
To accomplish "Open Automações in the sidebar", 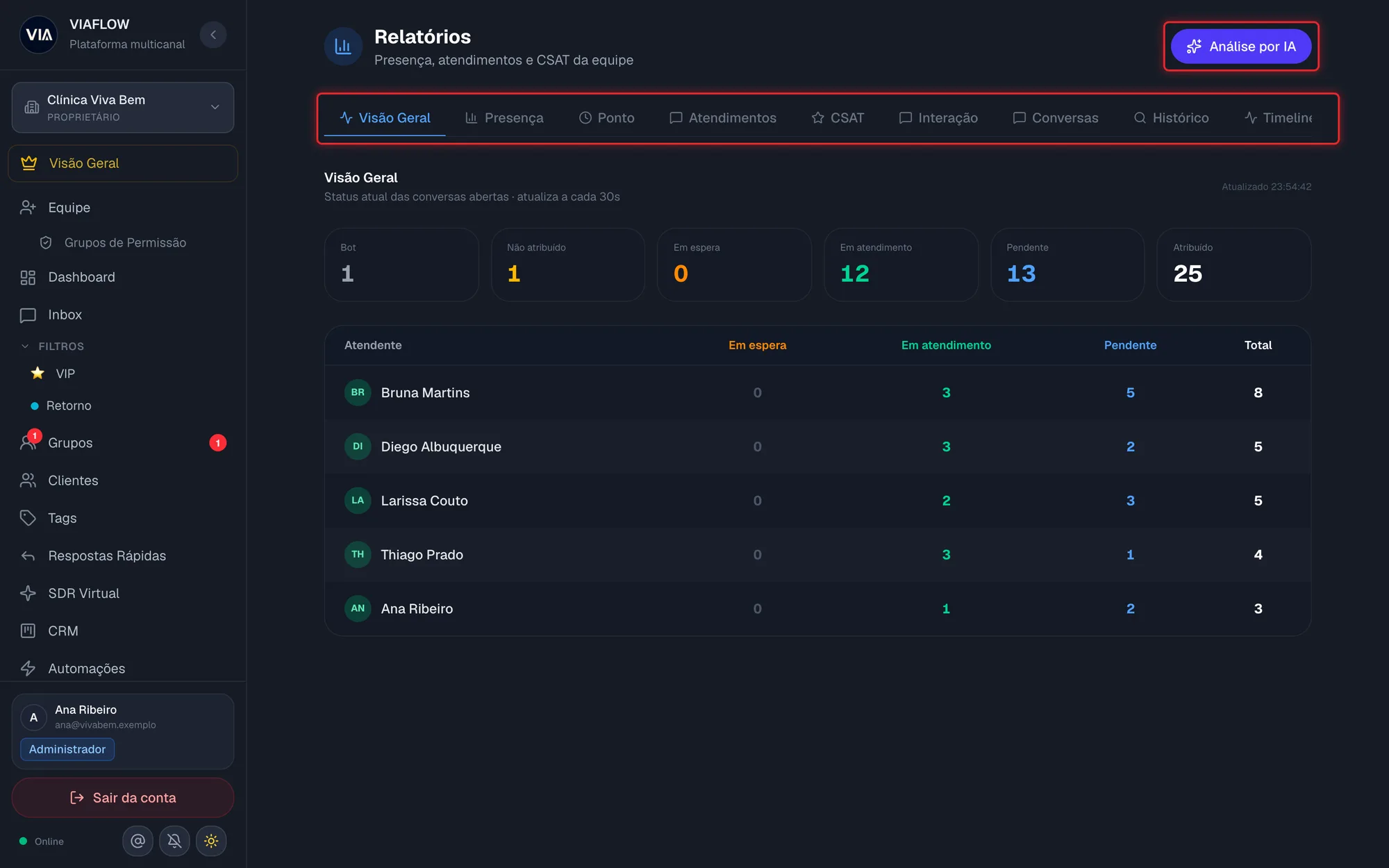I will pyautogui.click(x=123, y=668).
